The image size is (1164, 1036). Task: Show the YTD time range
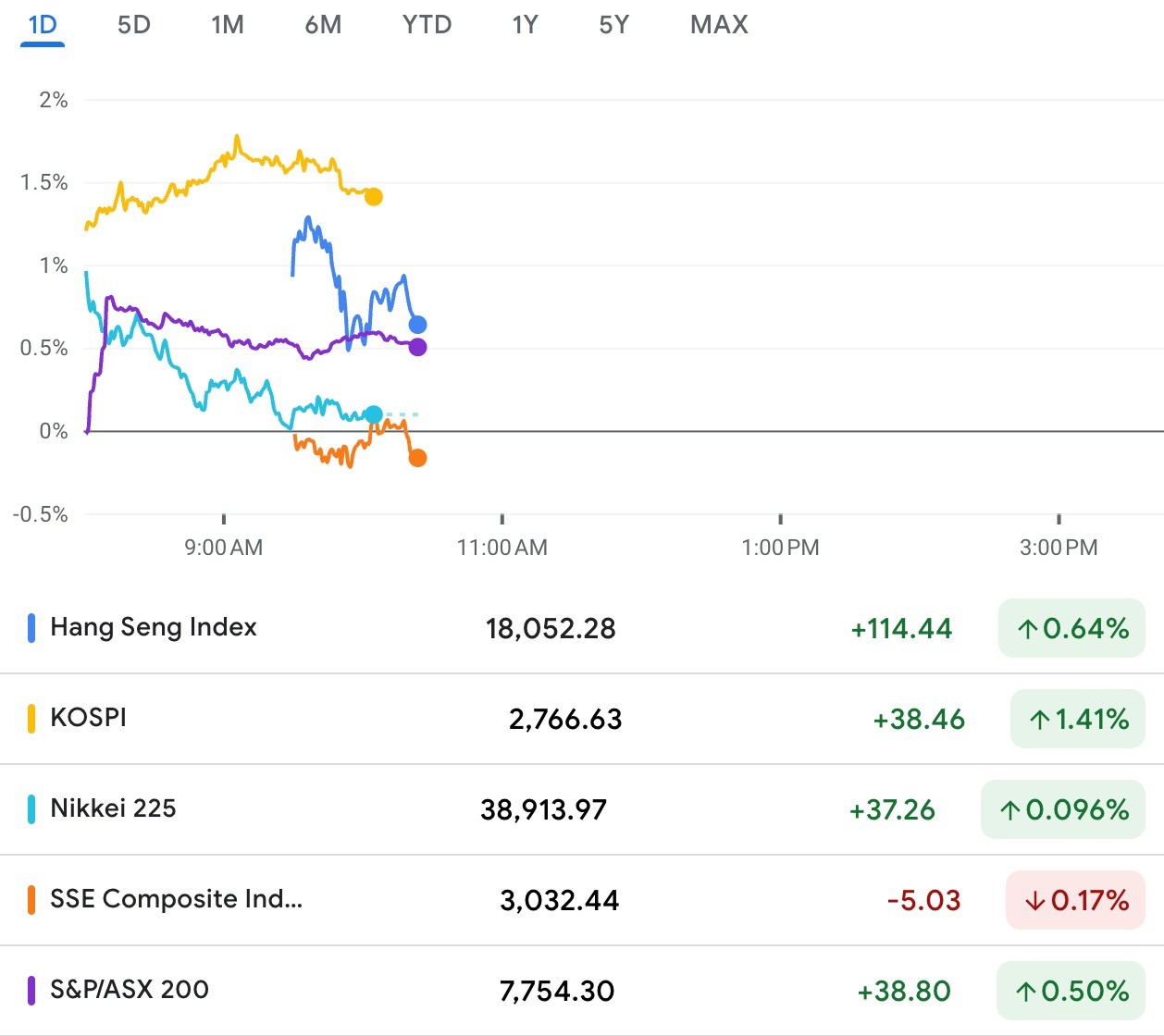point(427,25)
